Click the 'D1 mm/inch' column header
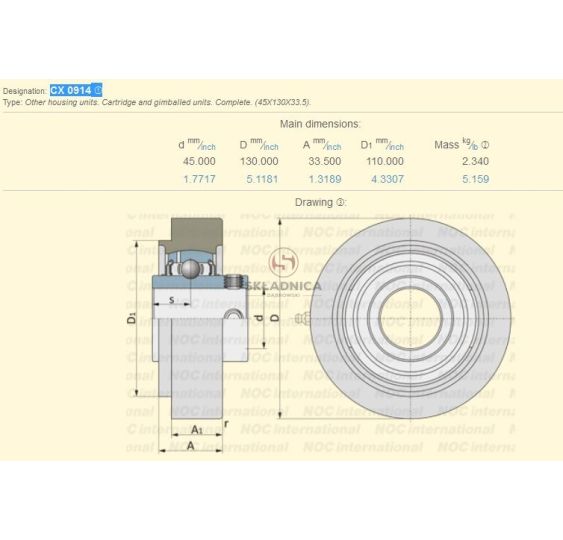The image size is (563, 540). [x=382, y=144]
